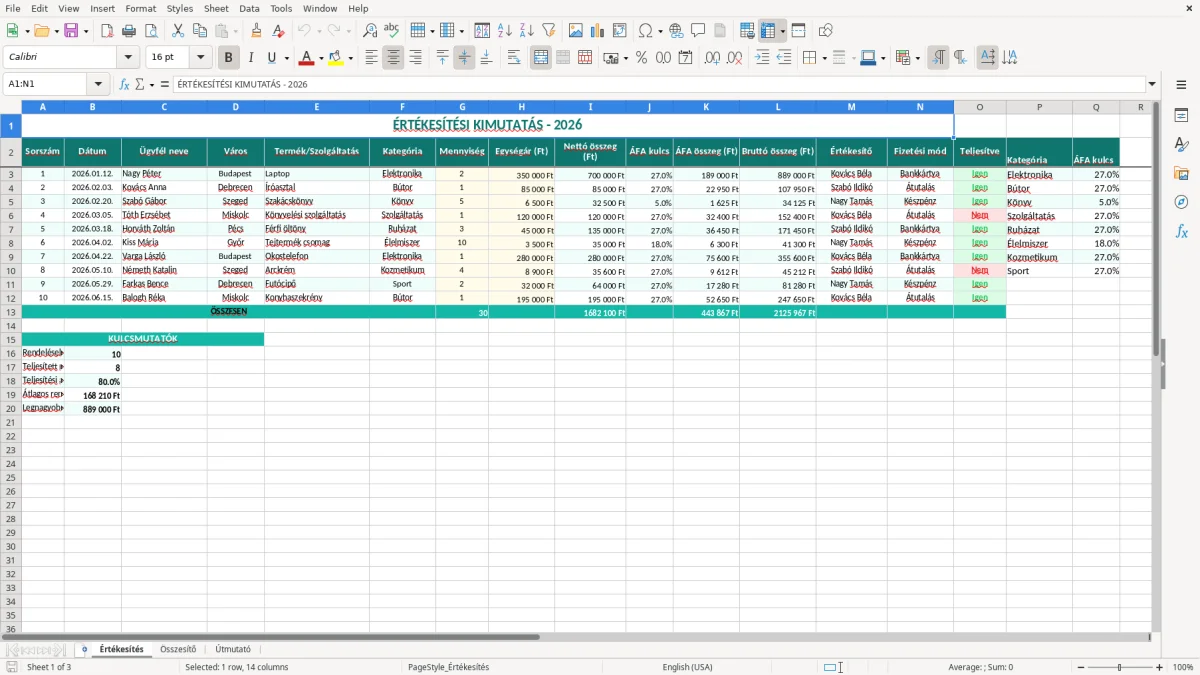Click the Insert Image icon
The image size is (1200, 675).
click(576, 31)
